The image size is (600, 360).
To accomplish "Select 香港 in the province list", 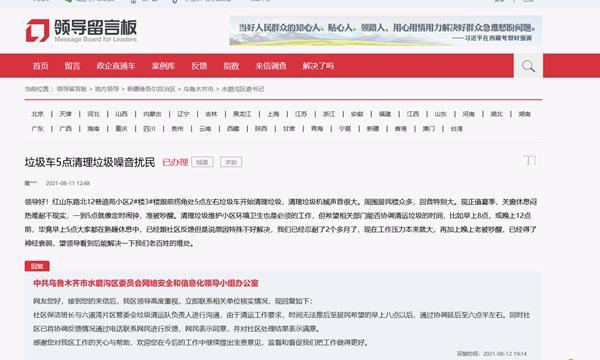I will pyautogui.click(x=401, y=129).
